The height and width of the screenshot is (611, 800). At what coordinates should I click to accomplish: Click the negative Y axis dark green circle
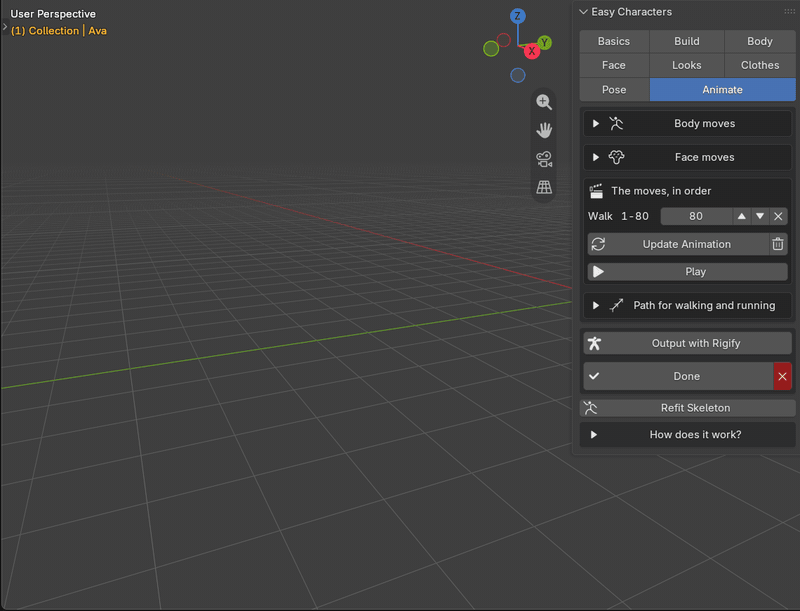coord(491,49)
